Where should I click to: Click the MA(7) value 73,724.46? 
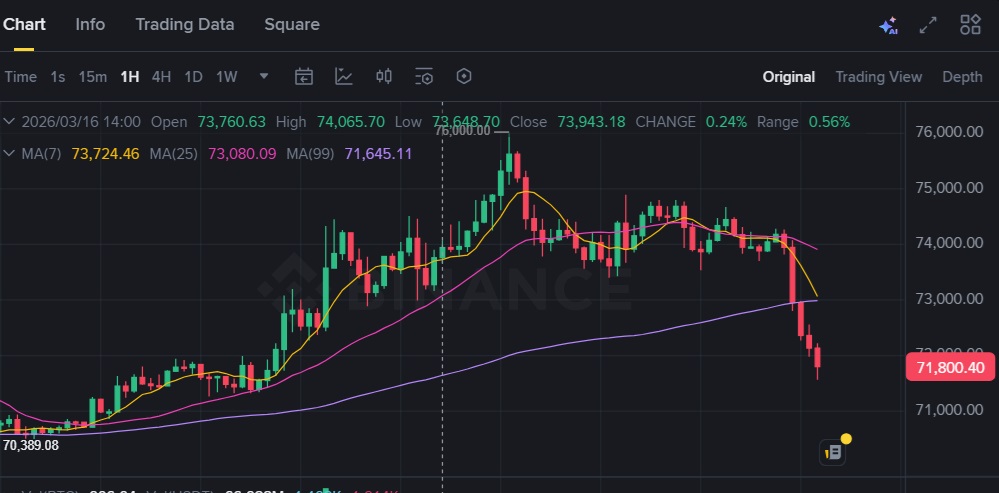(105, 154)
